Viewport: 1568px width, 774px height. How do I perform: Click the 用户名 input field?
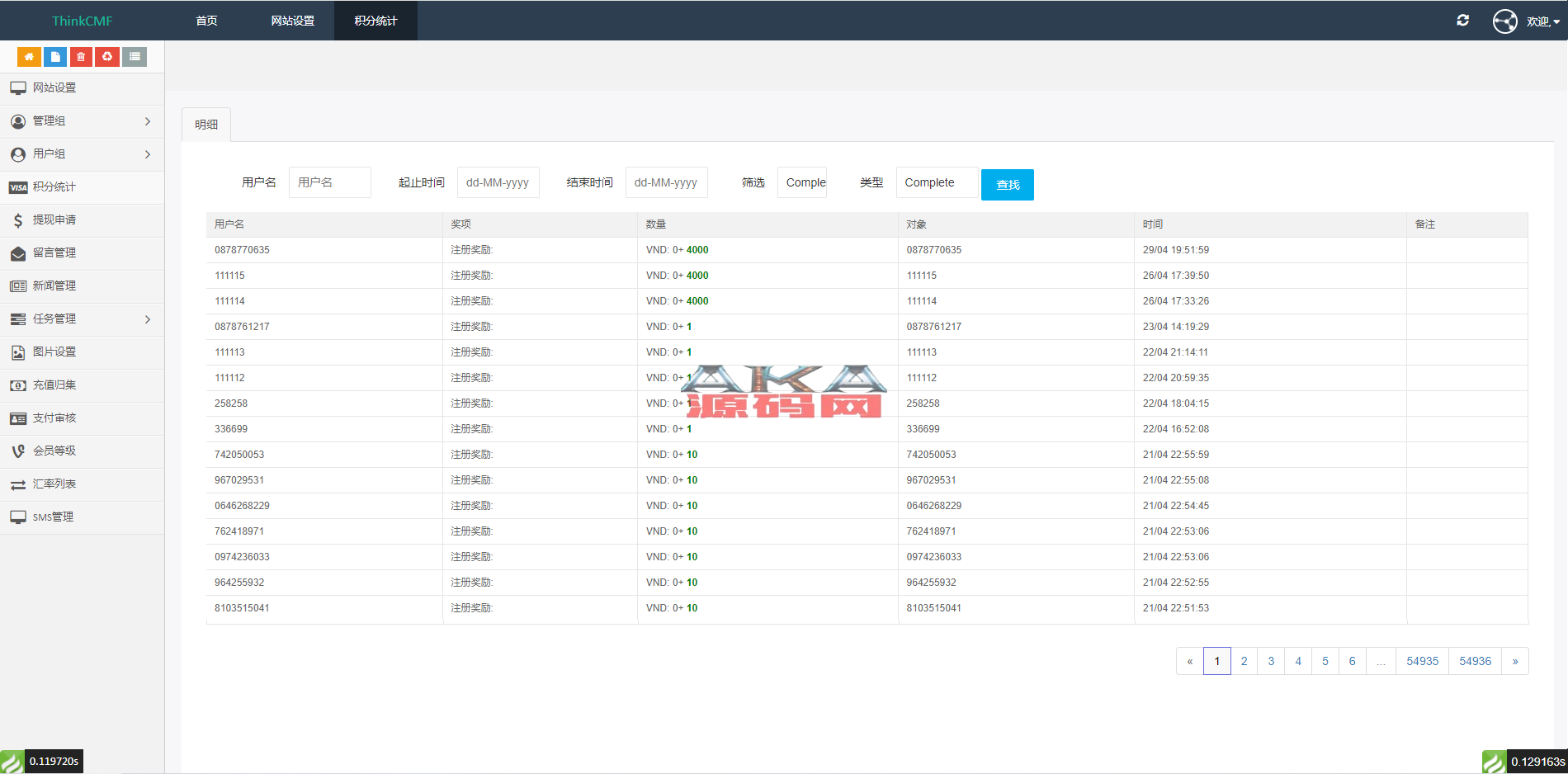[329, 183]
